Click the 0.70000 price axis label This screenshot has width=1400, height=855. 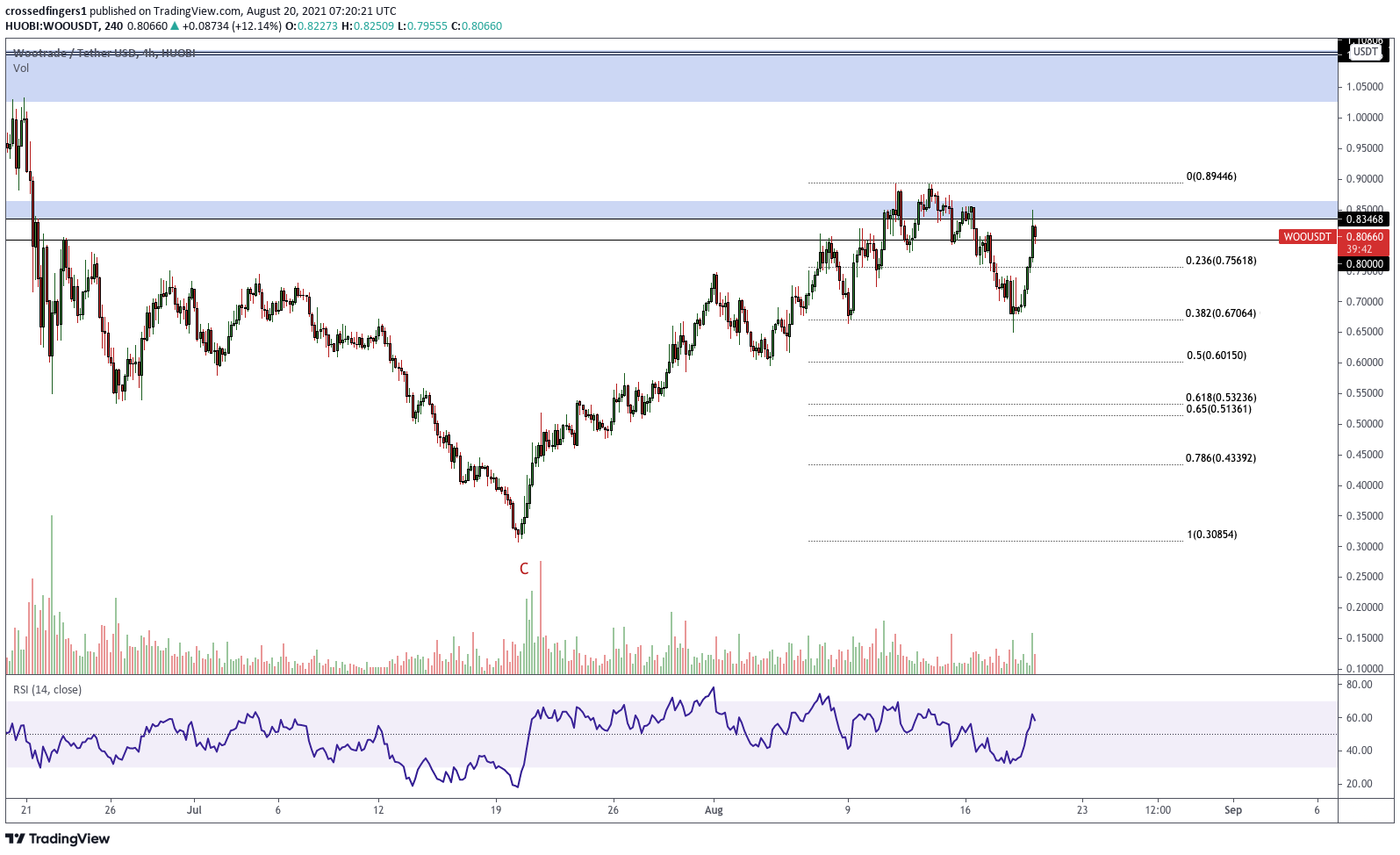tap(1365, 302)
